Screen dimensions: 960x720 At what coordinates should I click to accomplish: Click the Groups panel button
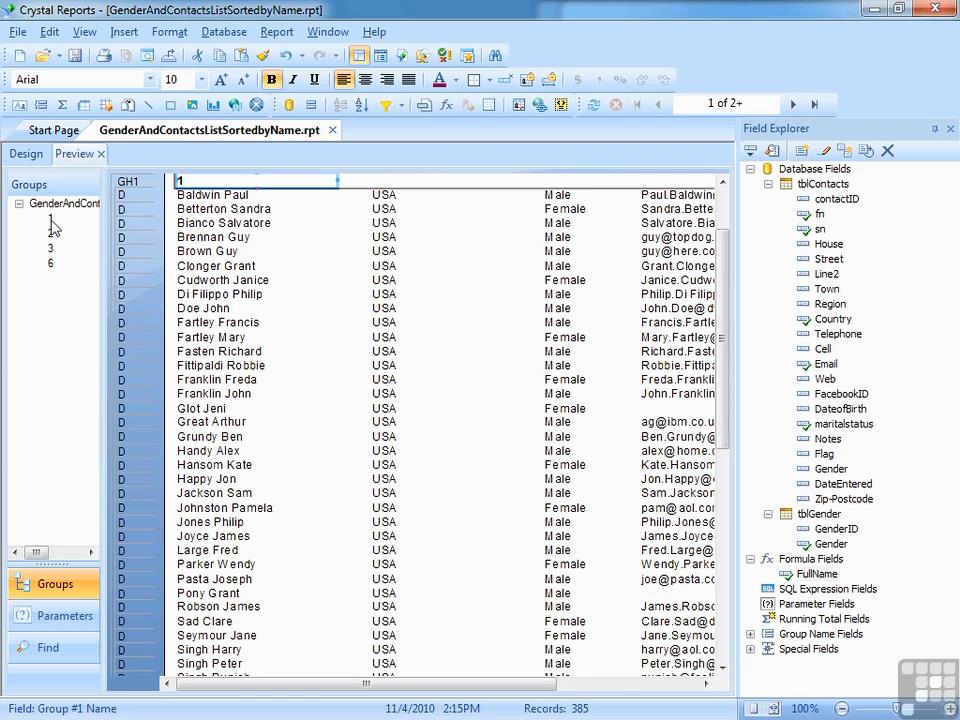pyautogui.click(x=54, y=584)
